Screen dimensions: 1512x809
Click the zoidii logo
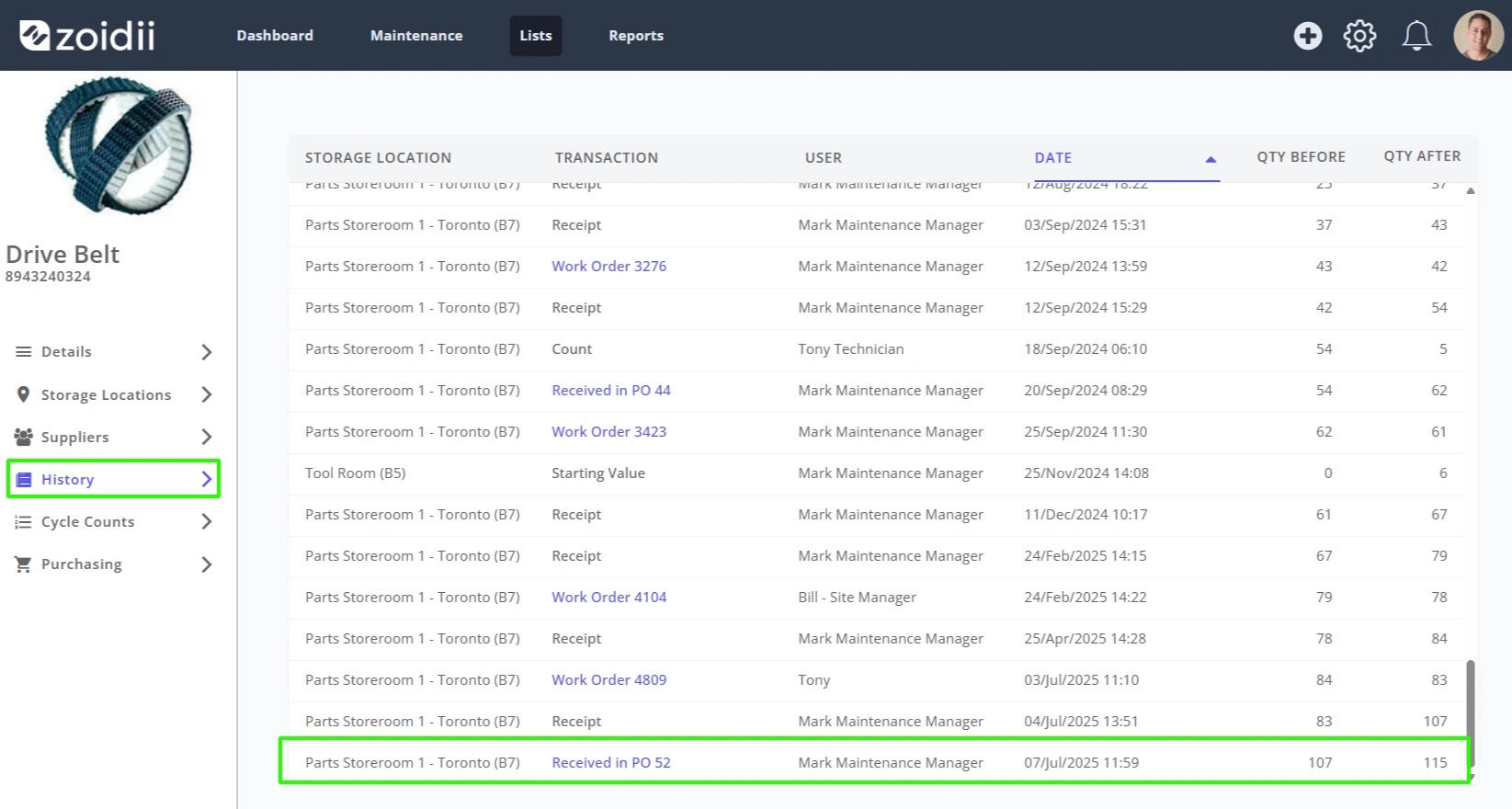coord(87,36)
